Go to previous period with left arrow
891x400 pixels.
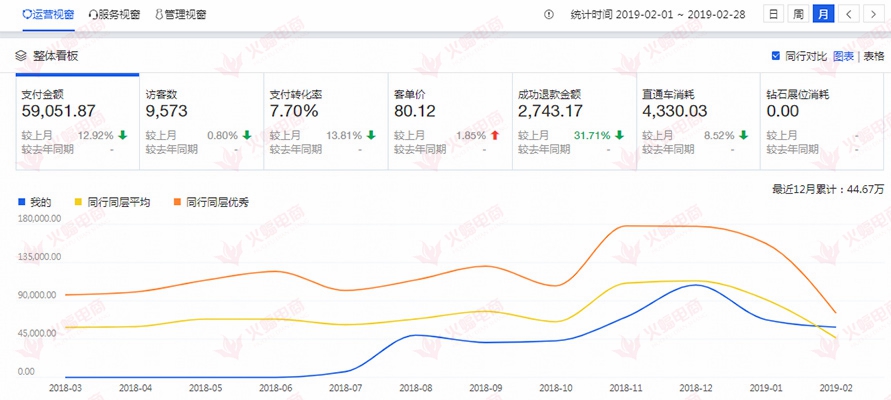pos(848,14)
